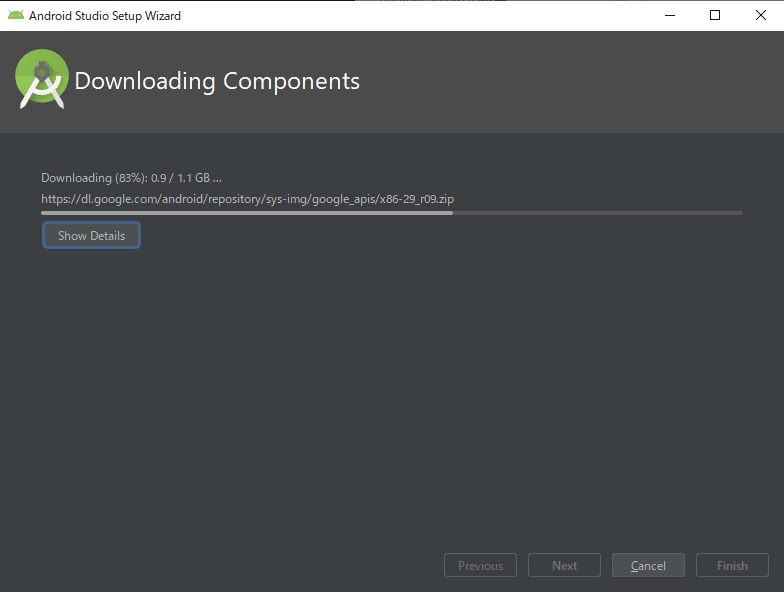Click the Cancel button
784x592 pixels.
click(648, 566)
